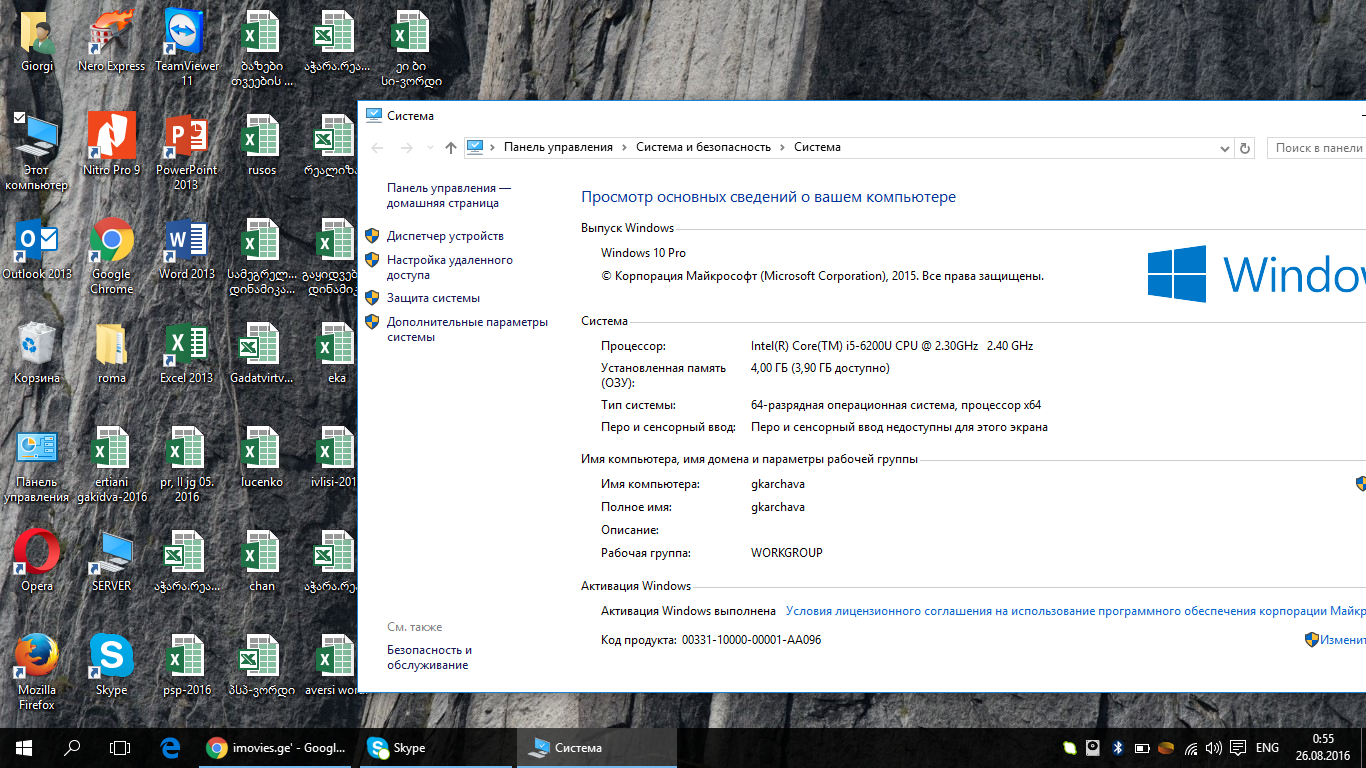Expand the chevron after Система и безопасность breadcrumb

coord(782,147)
